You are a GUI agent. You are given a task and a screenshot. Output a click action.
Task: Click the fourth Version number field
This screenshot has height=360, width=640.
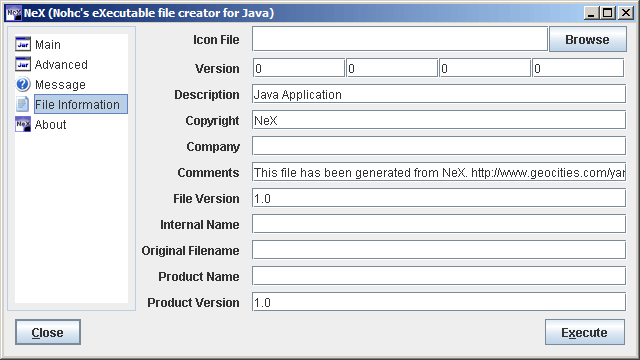(x=578, y=68)
